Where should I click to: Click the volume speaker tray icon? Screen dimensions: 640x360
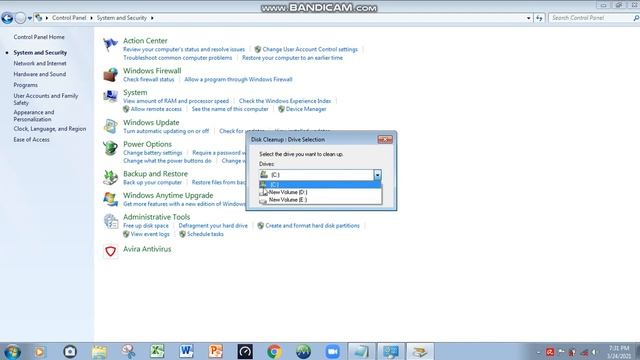595,352
